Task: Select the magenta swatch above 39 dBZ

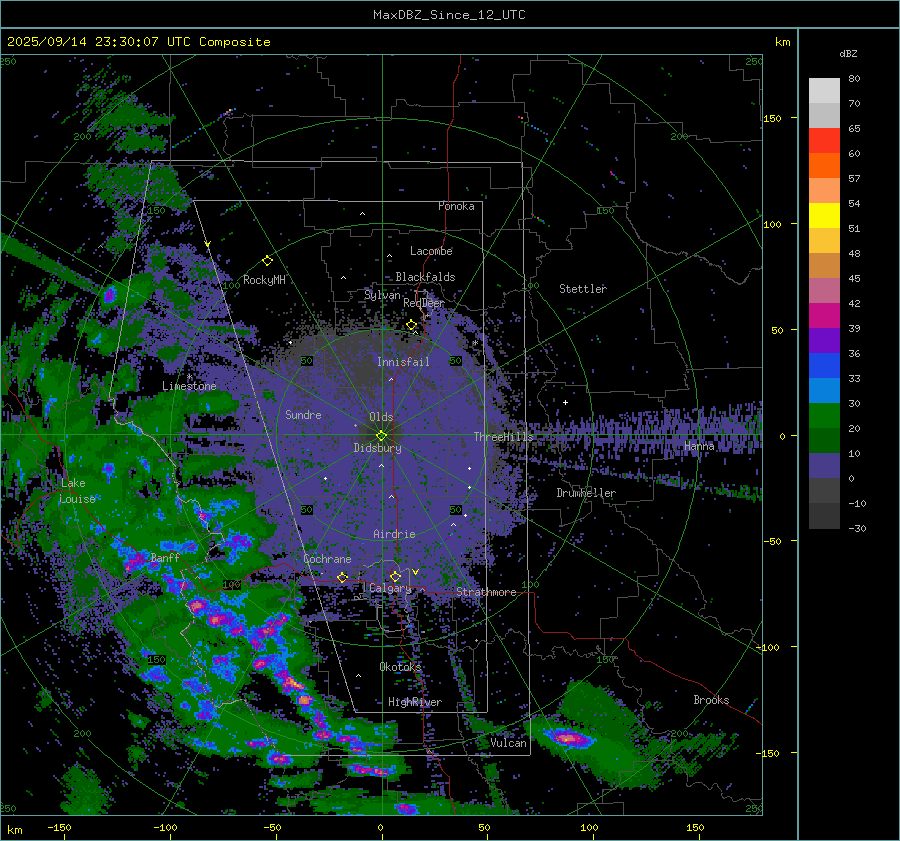Action: coord(824,316)
